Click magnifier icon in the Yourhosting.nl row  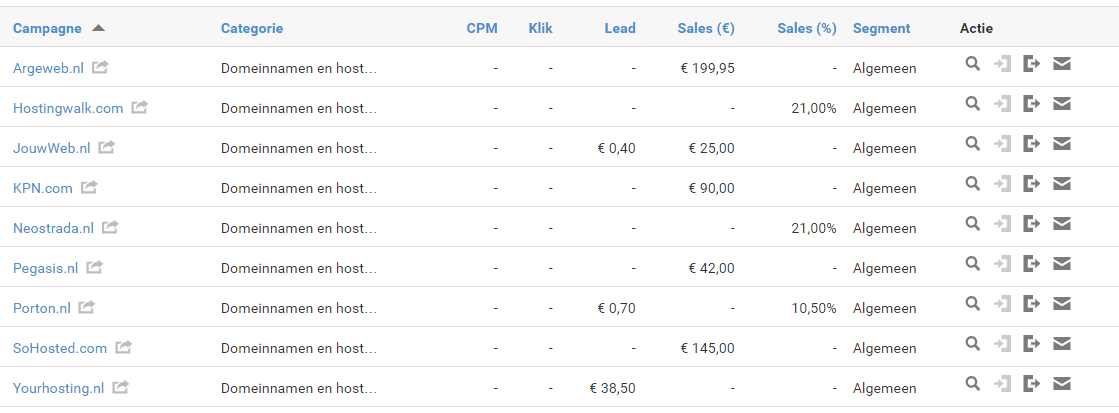click(972, 384)
